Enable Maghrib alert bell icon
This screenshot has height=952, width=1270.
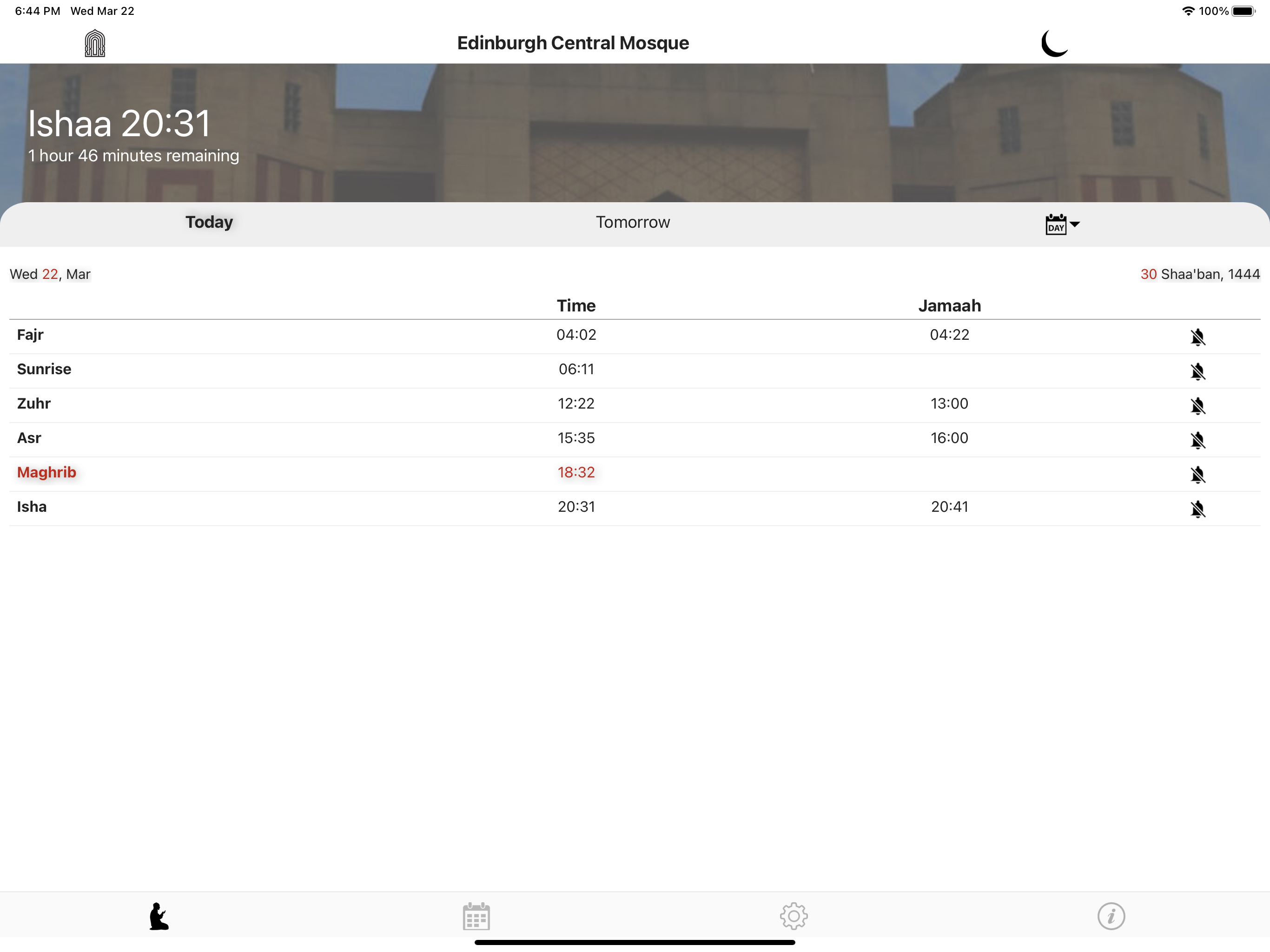click(1197, 475)
